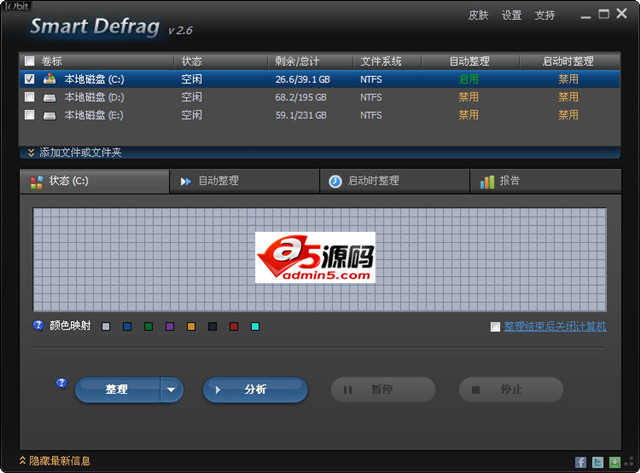
Task: Switch to the 自动整理 tab
Action: 244,181
